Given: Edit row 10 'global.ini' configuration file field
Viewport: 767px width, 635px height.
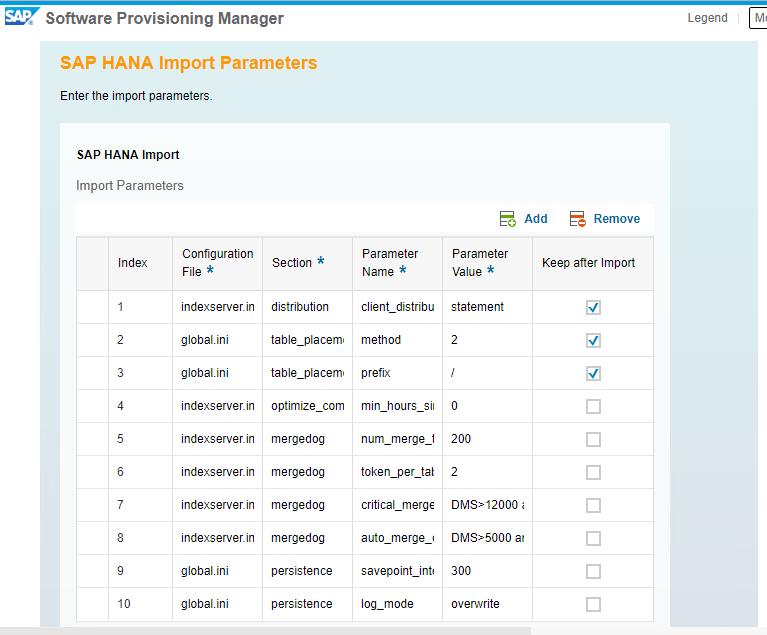Looking at the screenshot, I should (217, 604).
